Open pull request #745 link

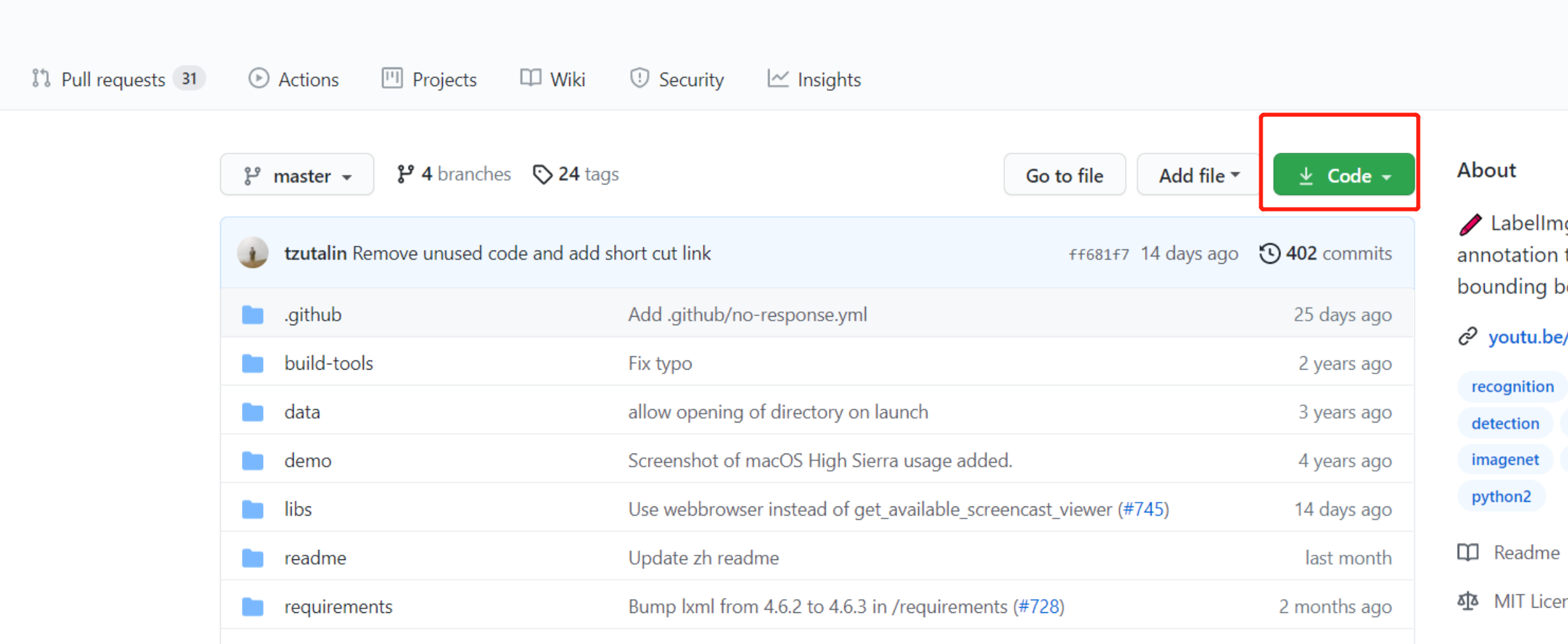(1143, 509)
